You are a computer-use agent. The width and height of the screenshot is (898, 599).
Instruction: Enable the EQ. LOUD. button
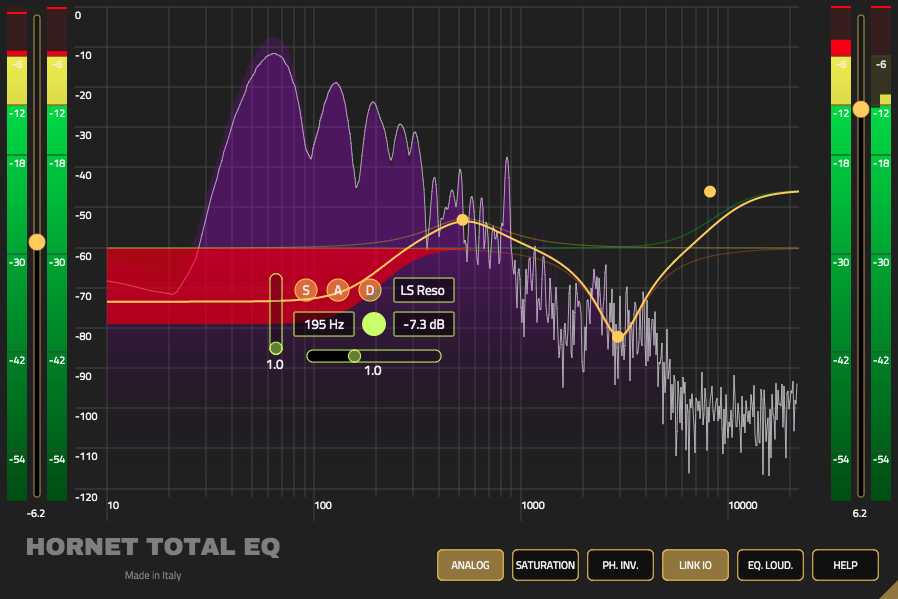(x=770, y=565)
